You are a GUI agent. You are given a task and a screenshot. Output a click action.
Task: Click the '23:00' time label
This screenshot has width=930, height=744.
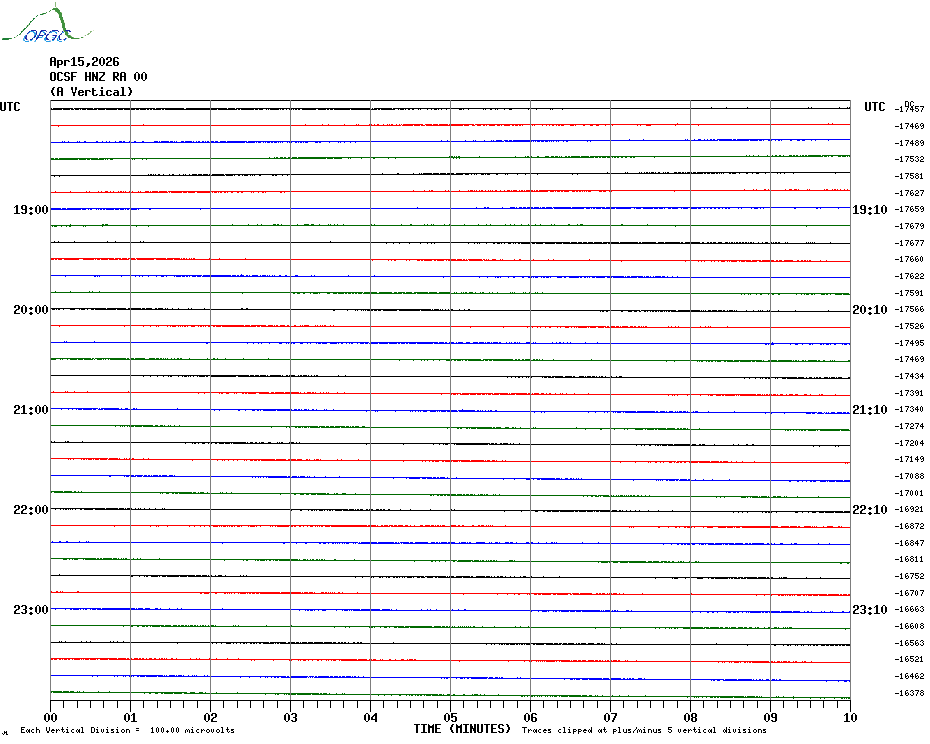pyautogui.click(x=31, y=609)
